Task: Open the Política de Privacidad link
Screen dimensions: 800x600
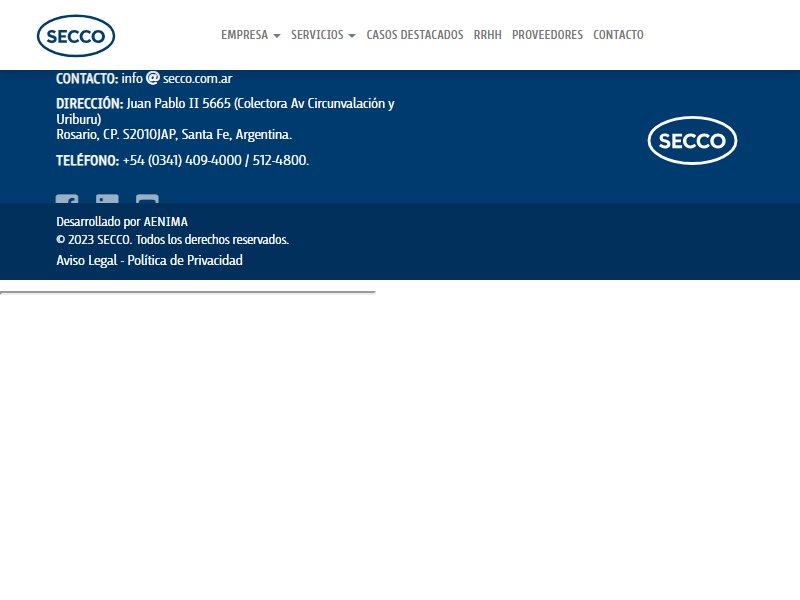Action: pos(185,260)
